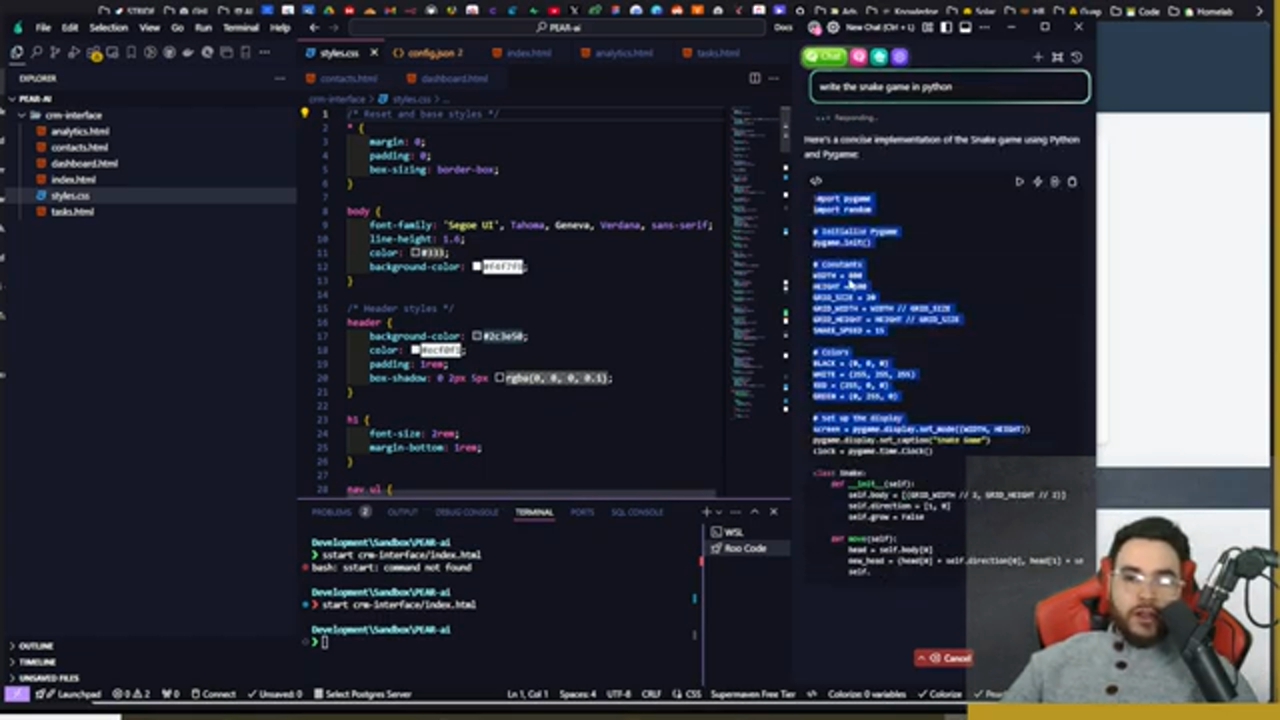Screen dimensions: 1280x720
Task: Click the #2c3e50 color swatch
Action: click(477, 337)
